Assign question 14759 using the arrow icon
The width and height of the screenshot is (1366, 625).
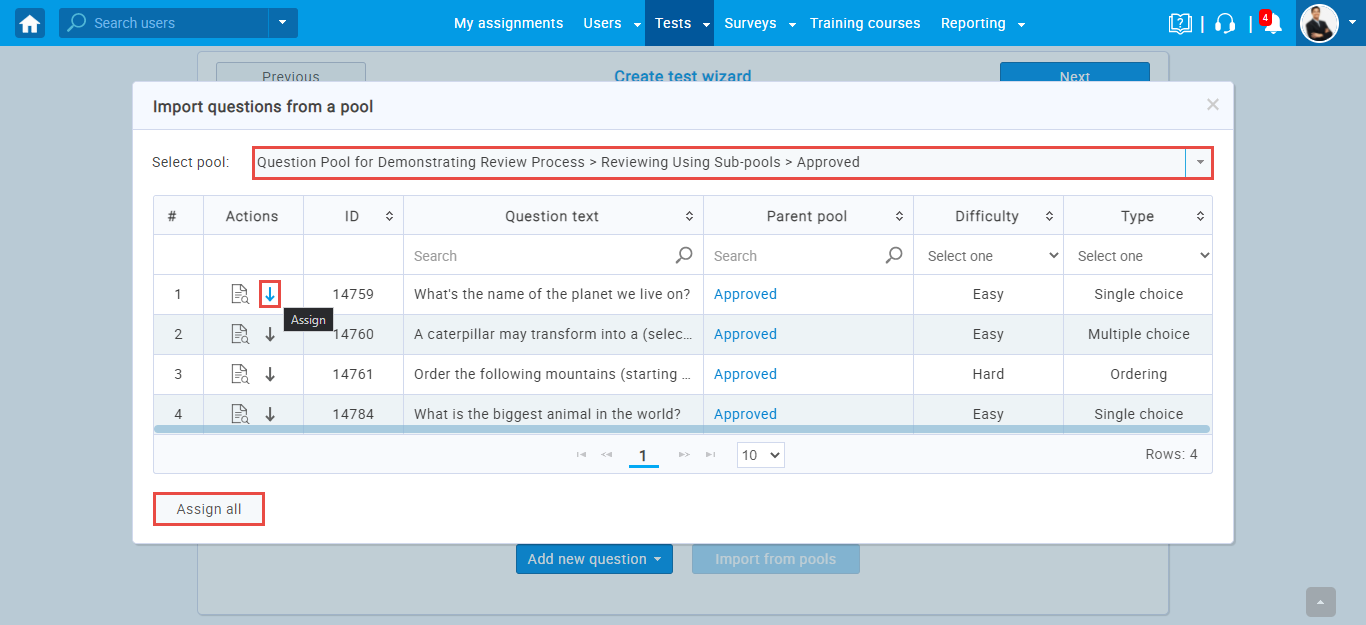[x=270, y=294]
